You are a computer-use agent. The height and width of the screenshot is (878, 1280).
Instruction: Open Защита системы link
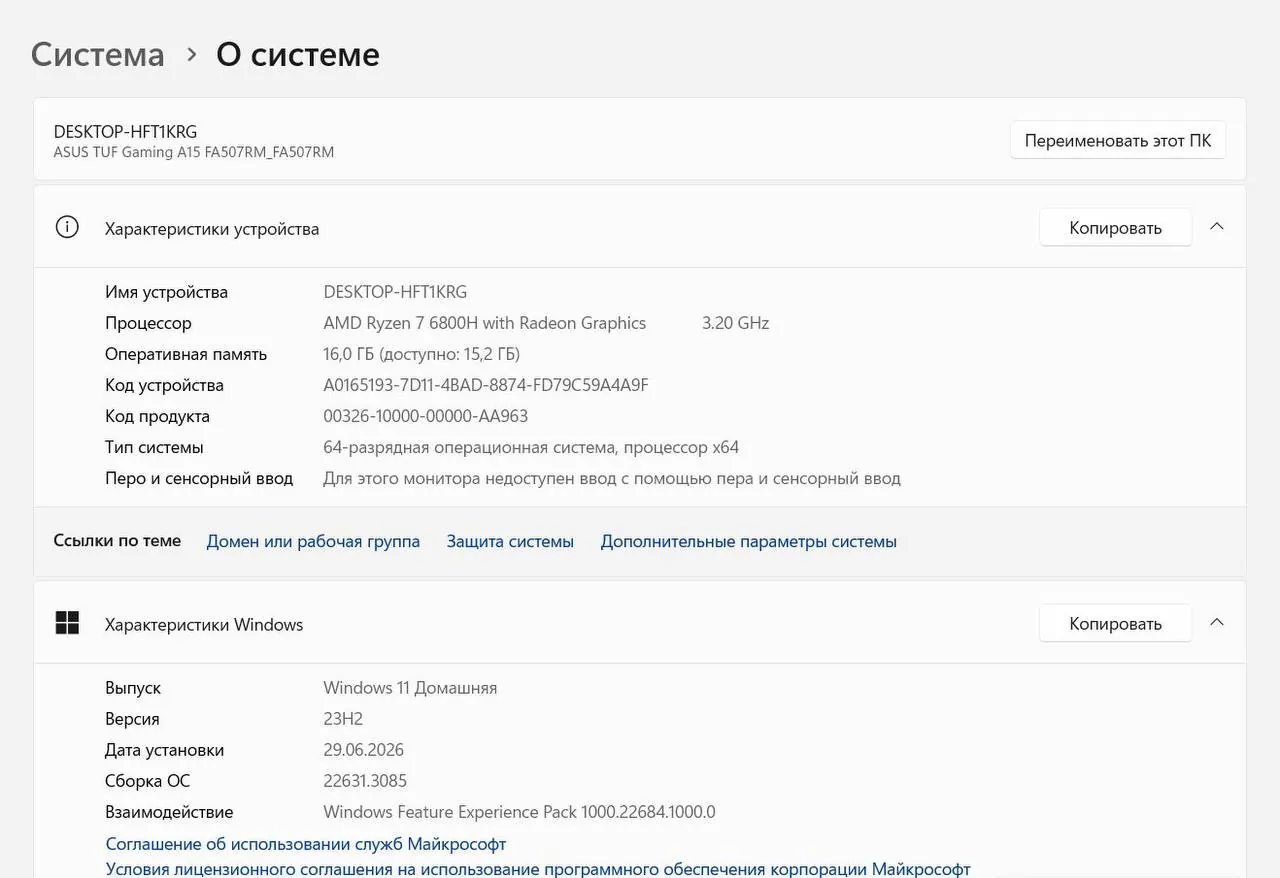pyautogui.click(x=510, y=541)
